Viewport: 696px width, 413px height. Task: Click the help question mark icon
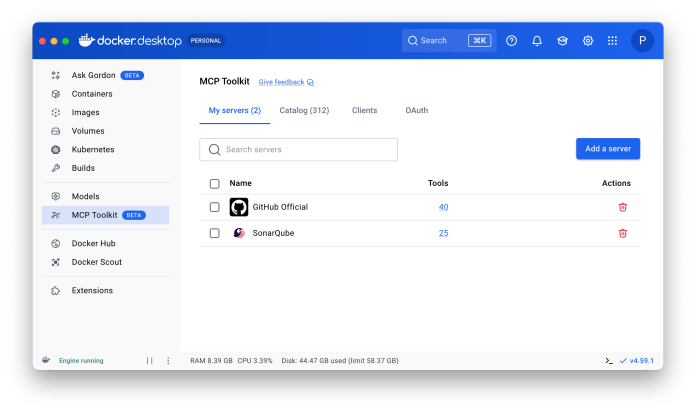512,41
